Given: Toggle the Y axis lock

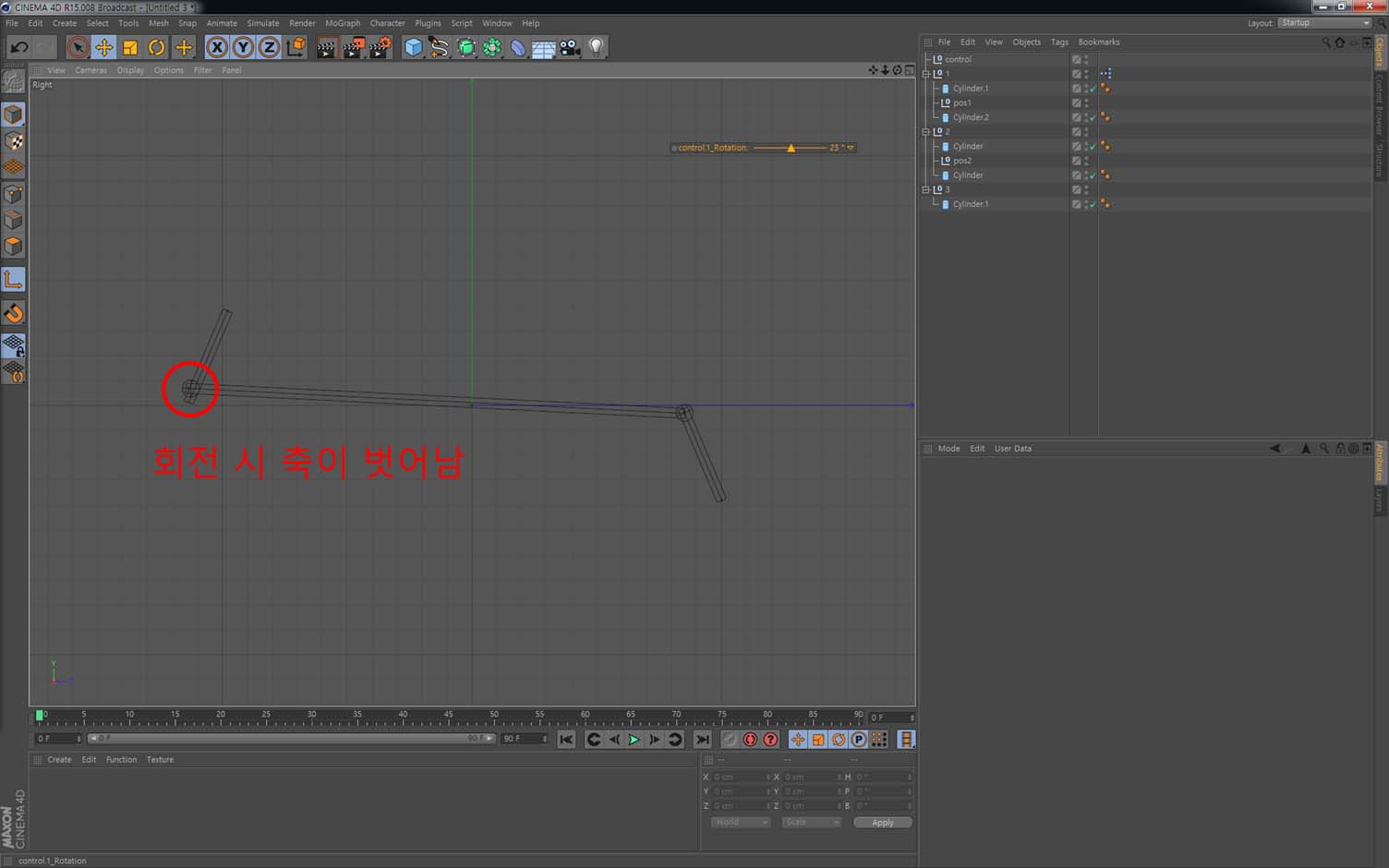Looking at the screenshot, I should (243, 47).
